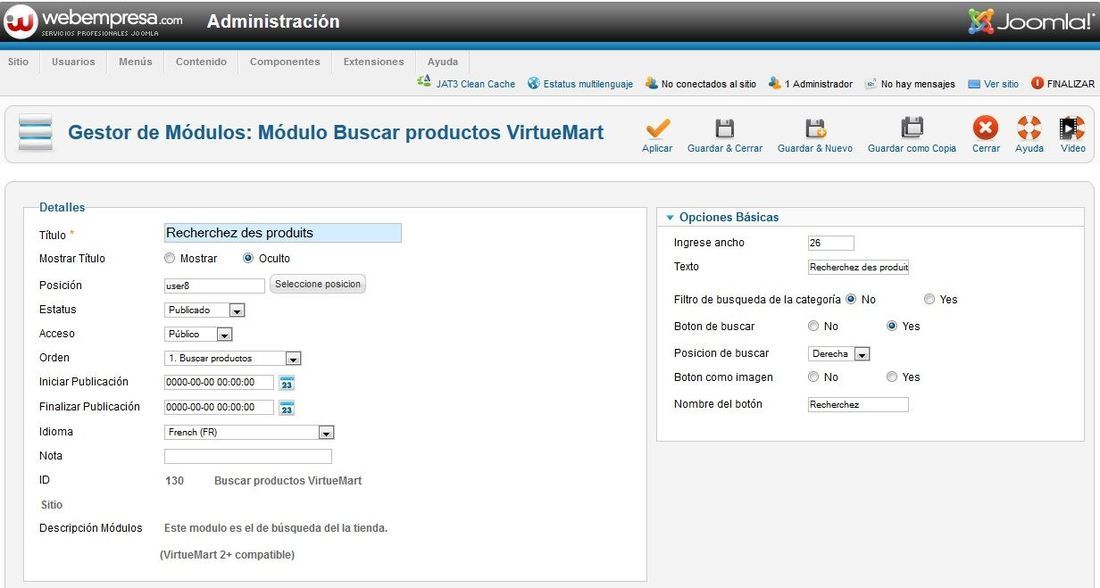Select Oculto for Mostrar Título

[x=248, y=258]
